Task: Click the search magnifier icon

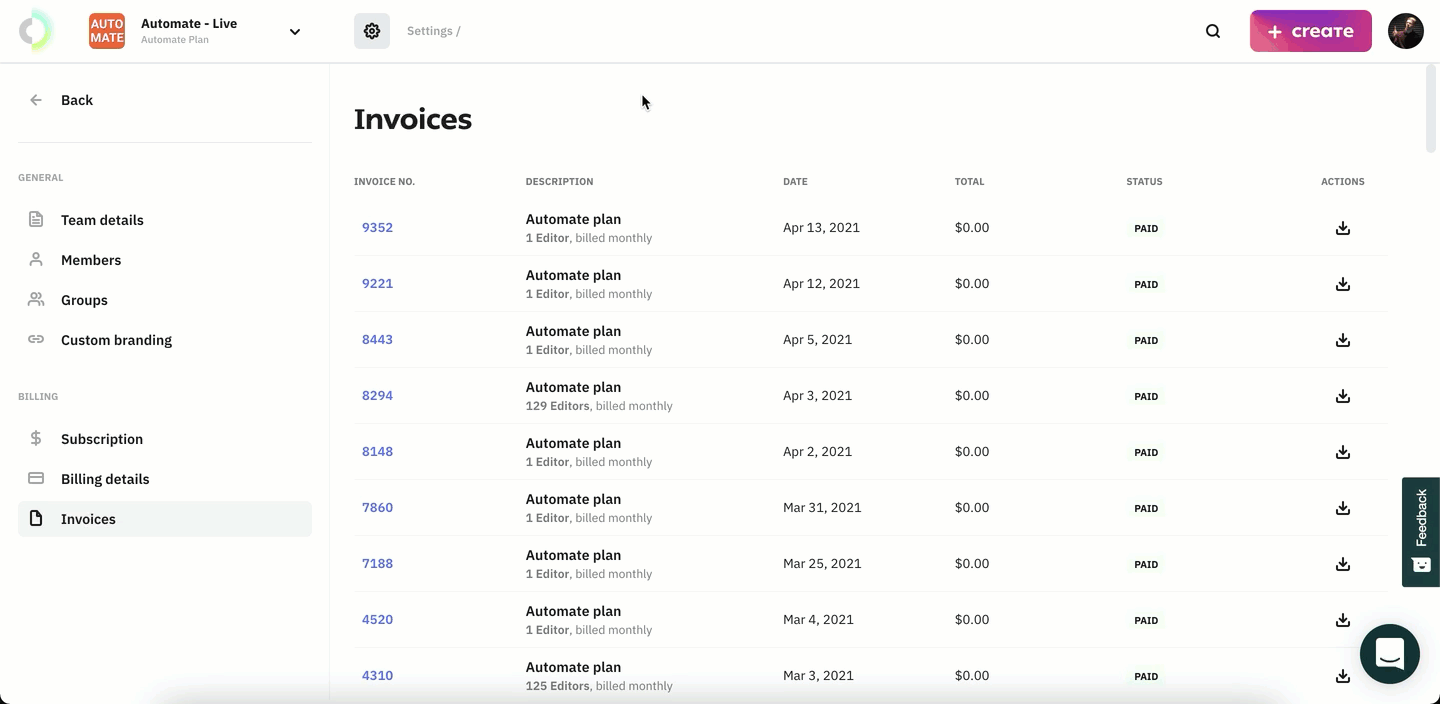Action: 1213,31
